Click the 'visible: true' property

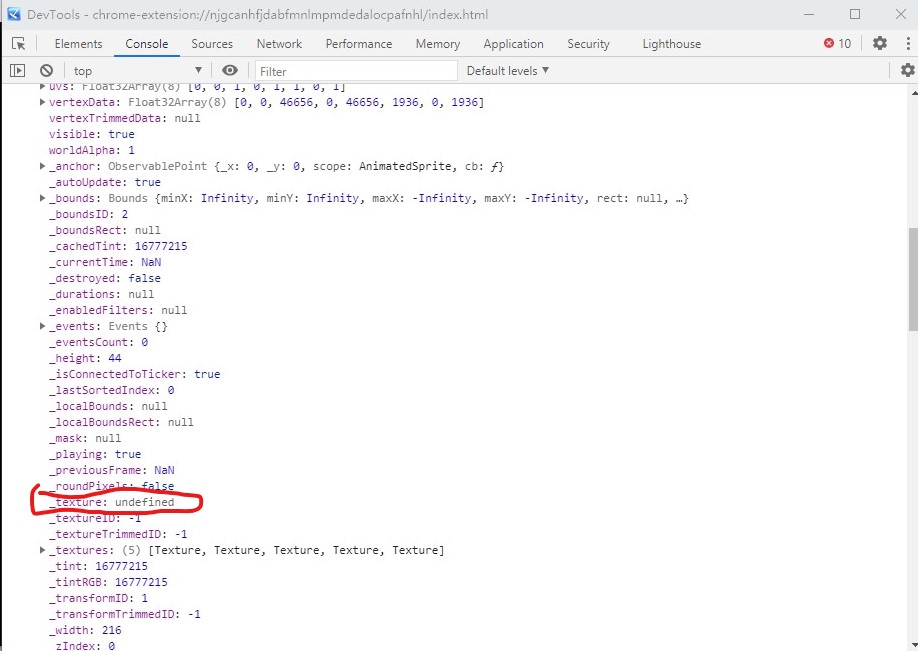(92, 134)
